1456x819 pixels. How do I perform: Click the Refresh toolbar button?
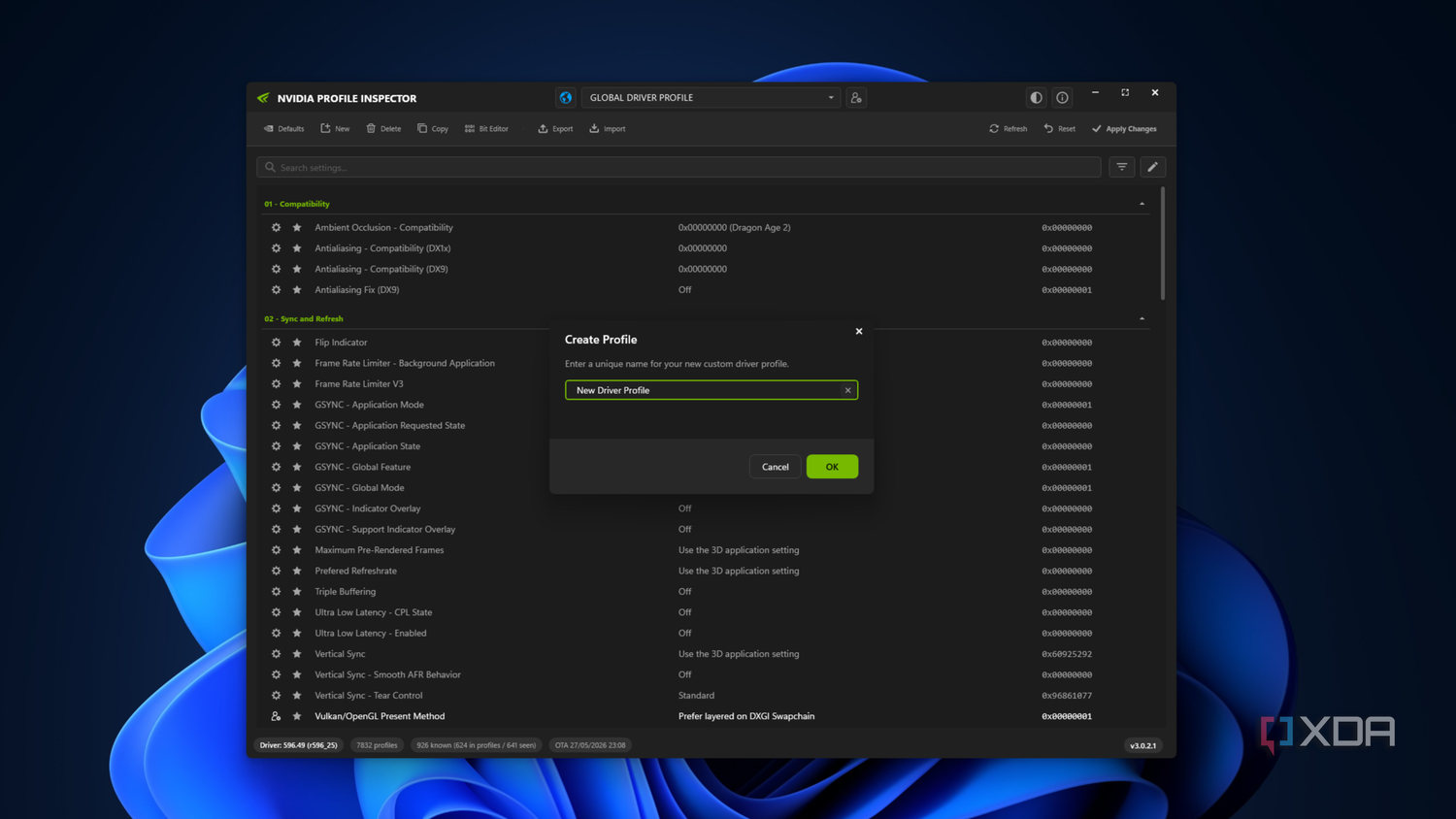(x=1009, y=129)
